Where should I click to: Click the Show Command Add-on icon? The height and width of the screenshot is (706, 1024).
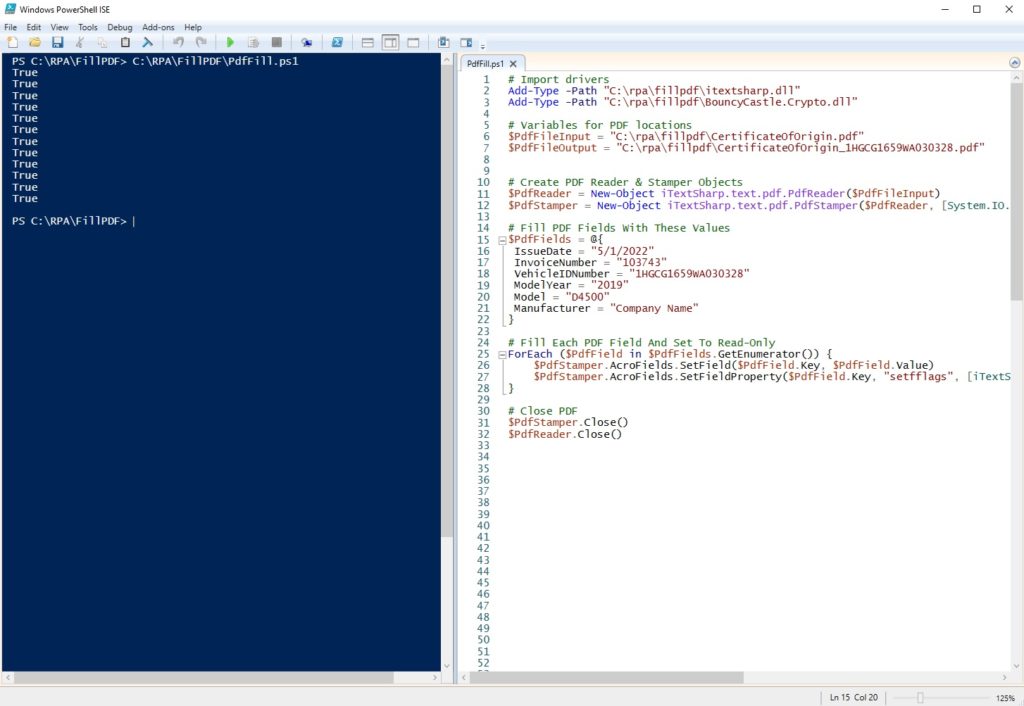[466, 42]
